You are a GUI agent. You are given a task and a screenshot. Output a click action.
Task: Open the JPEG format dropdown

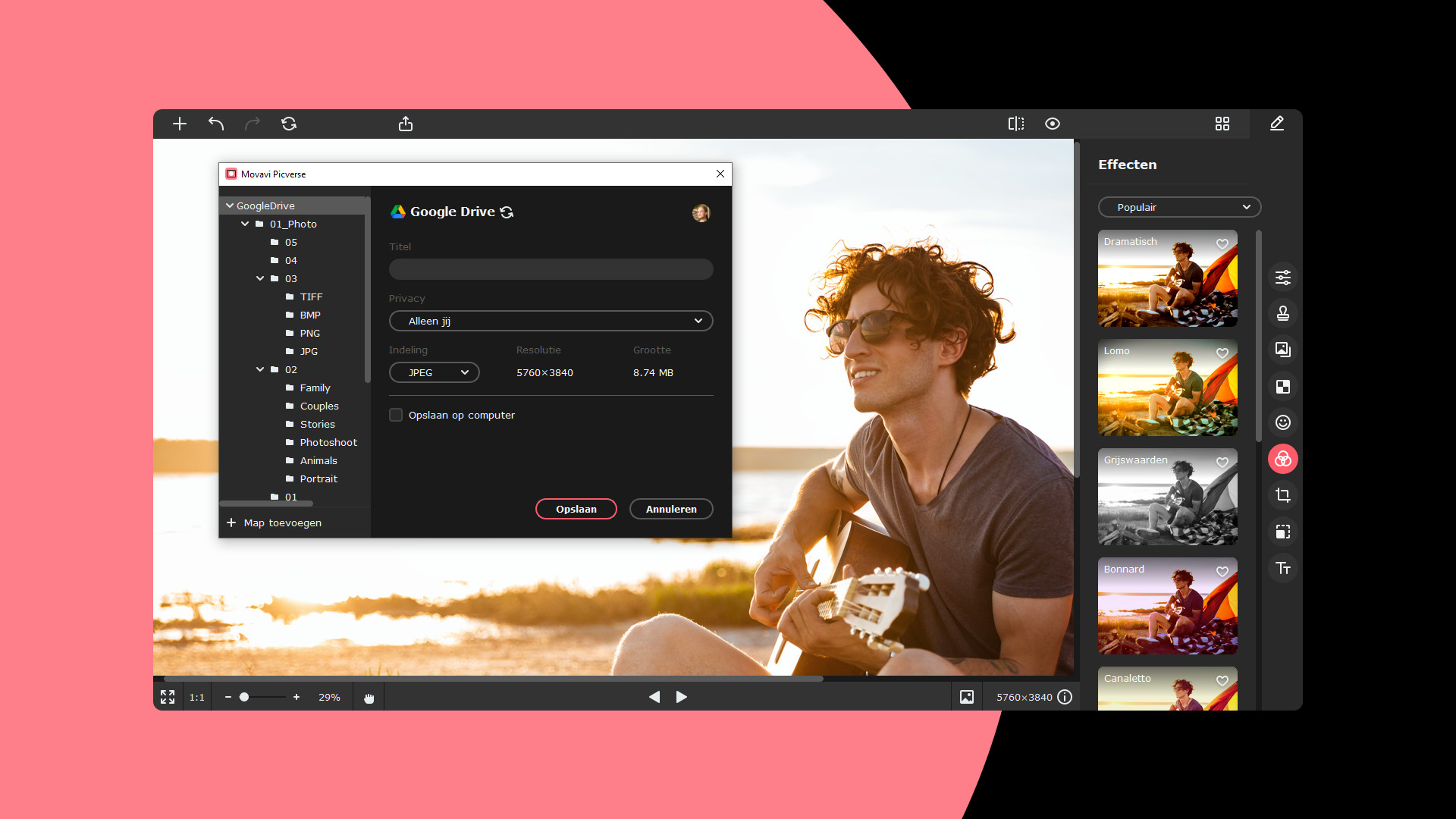pos(434,372)
